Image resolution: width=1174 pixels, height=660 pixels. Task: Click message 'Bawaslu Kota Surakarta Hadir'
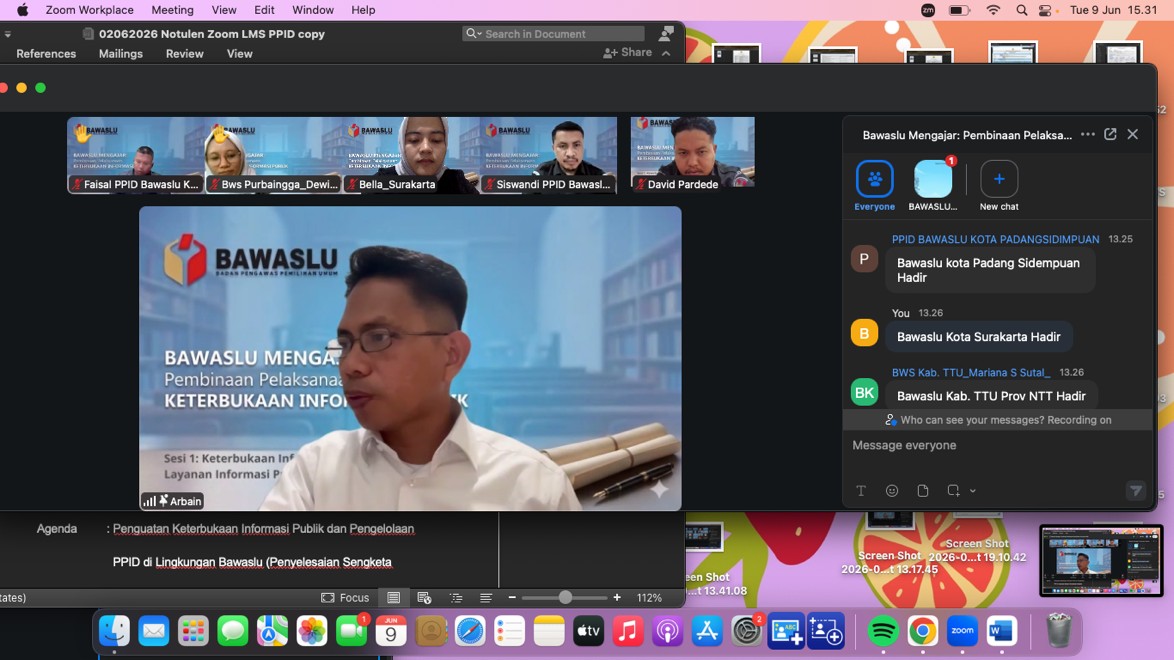pos(979,336)
